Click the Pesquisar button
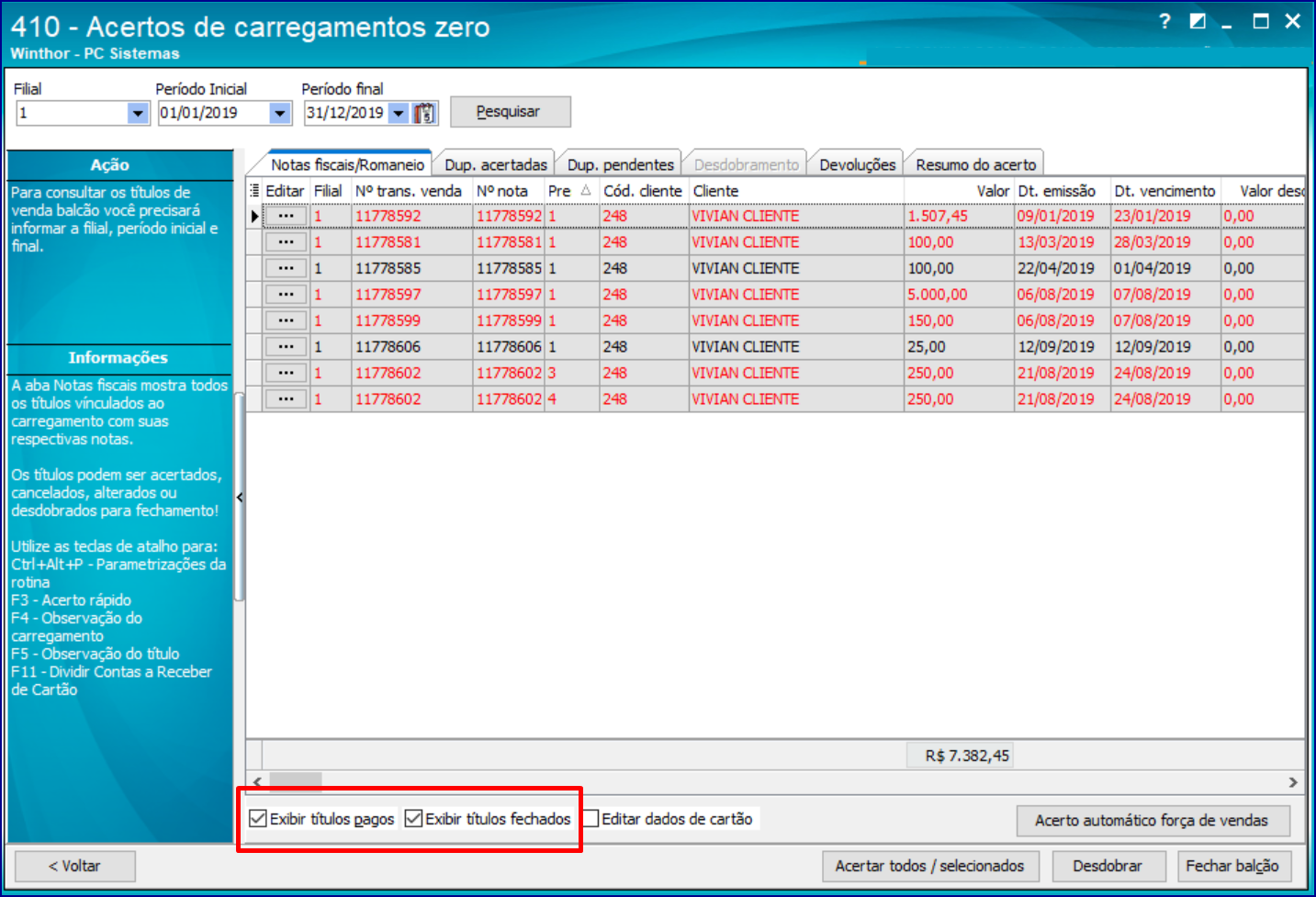Screen dimensions: 1316x897 coord(511,112)
